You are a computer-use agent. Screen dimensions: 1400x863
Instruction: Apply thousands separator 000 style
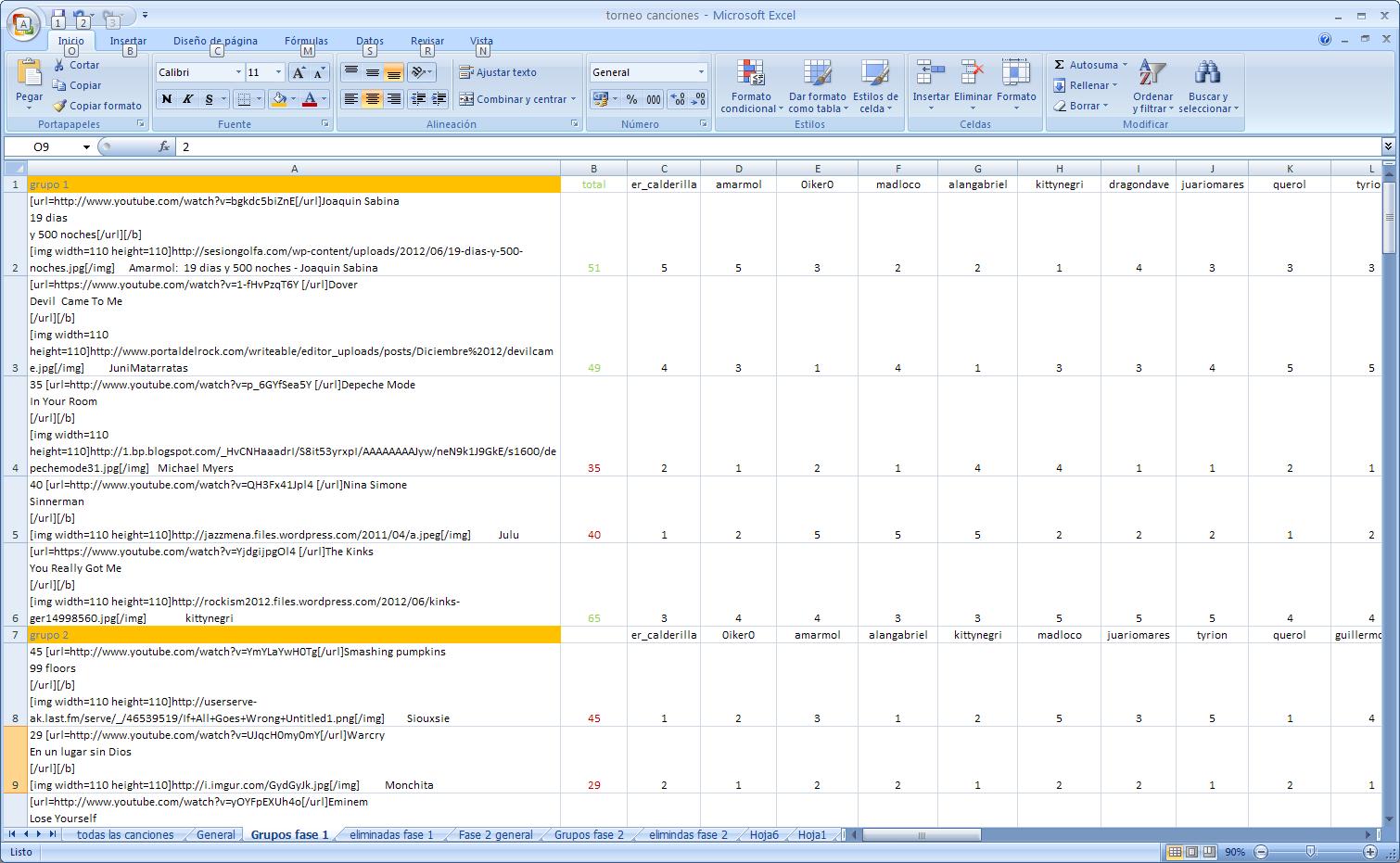(653, 99)
